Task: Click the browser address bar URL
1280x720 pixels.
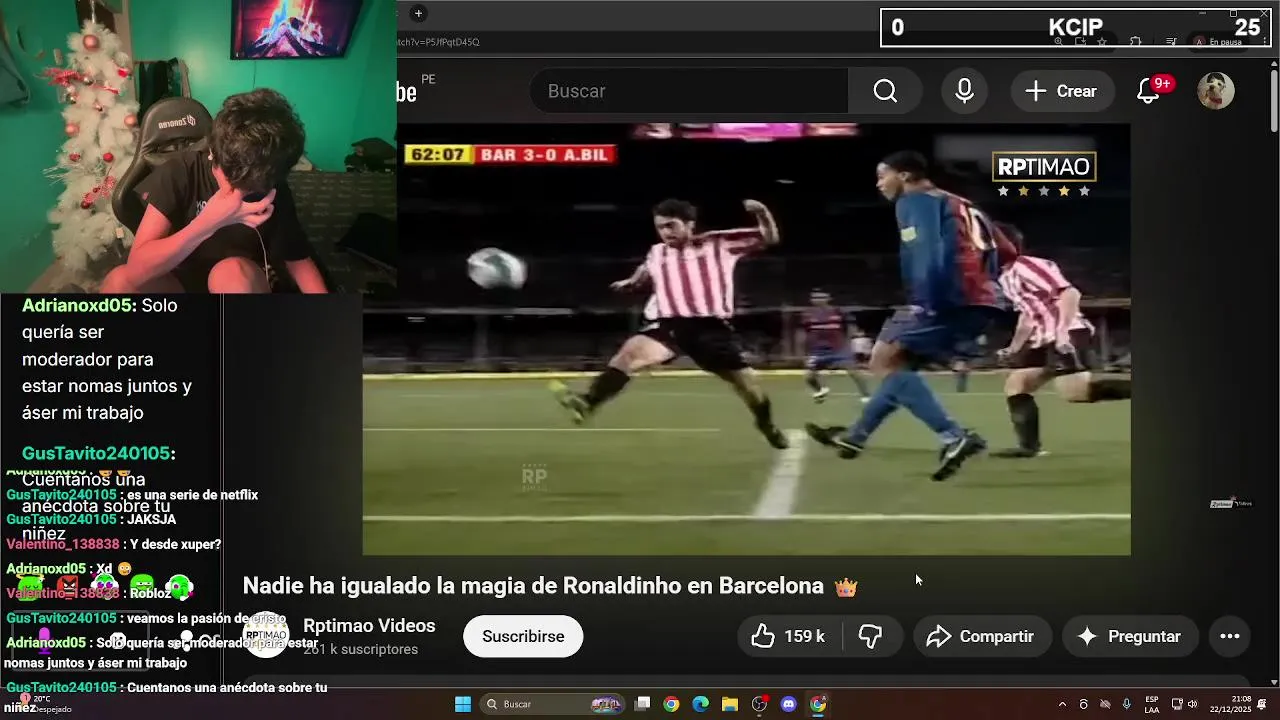Action: [x=440, y=42]
